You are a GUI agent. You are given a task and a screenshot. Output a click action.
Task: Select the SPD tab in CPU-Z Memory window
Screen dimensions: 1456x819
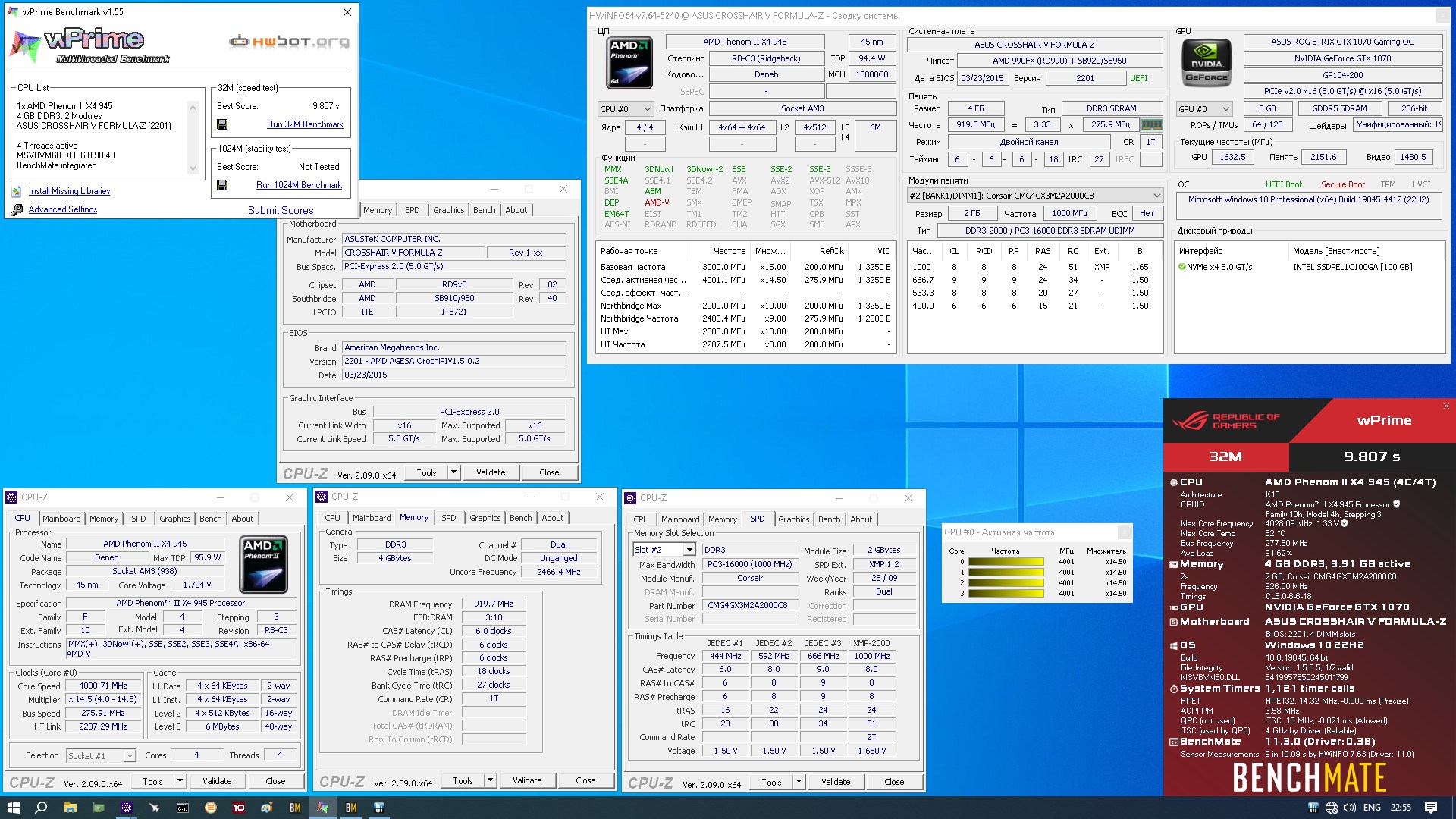point(449,518)
